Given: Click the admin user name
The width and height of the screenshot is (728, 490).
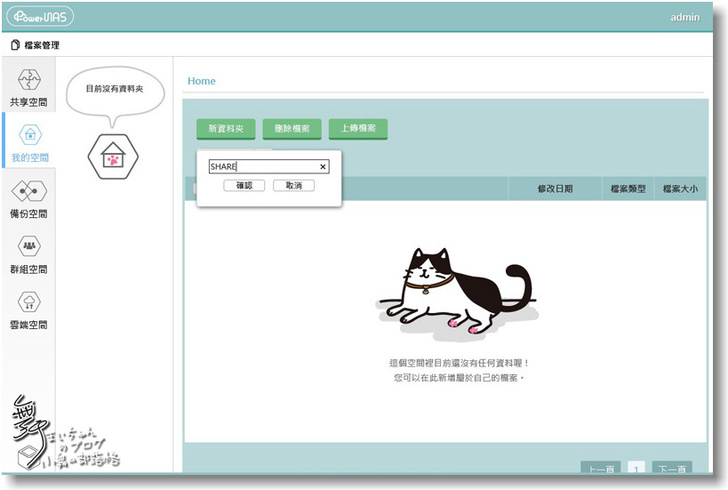Looking at the screenshot, I should click(685, 17).
